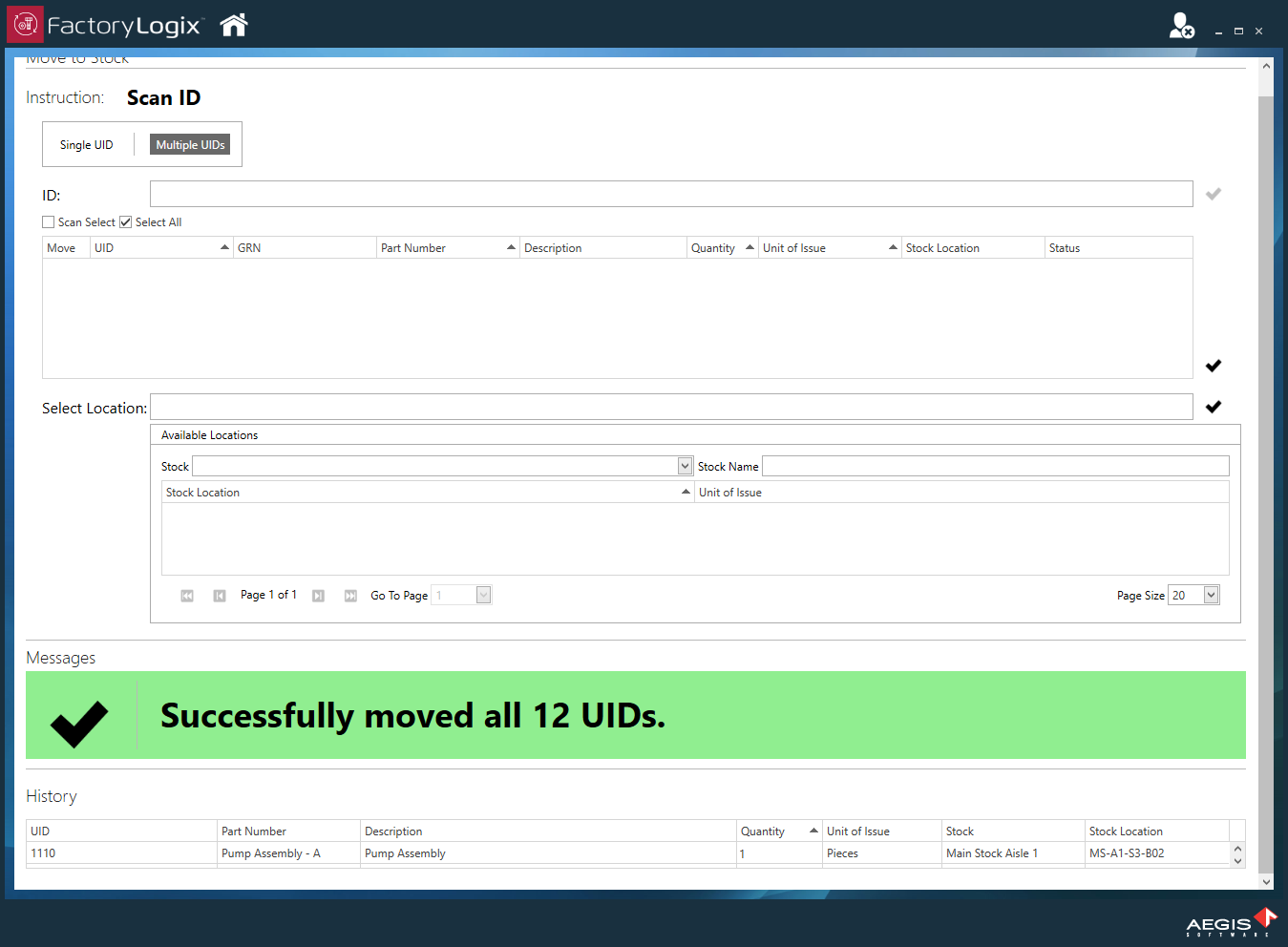The height and width of the screenshot is (947, 1288).
Task: Uncheck the Select All checkbox
Action: [x=126, y=221]
